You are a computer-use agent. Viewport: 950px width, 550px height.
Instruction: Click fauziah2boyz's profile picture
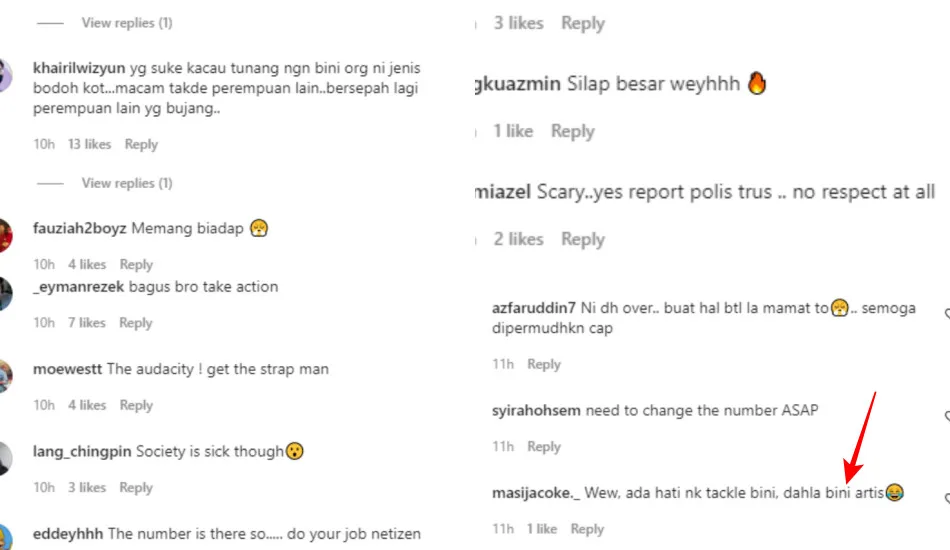click(5, 236)
